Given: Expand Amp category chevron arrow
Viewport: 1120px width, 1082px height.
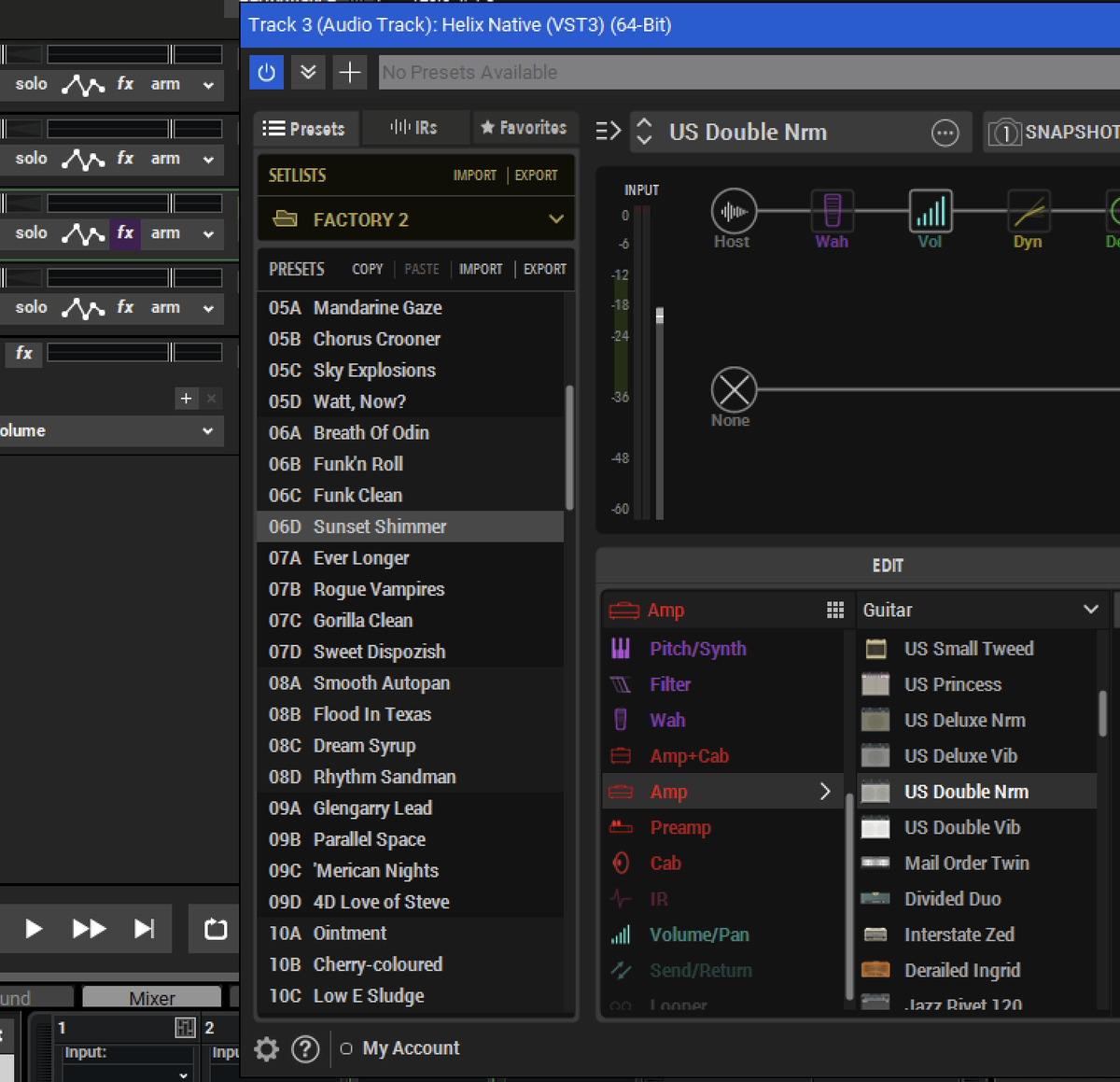Looking at the screenshot, I should coord(825,792).
